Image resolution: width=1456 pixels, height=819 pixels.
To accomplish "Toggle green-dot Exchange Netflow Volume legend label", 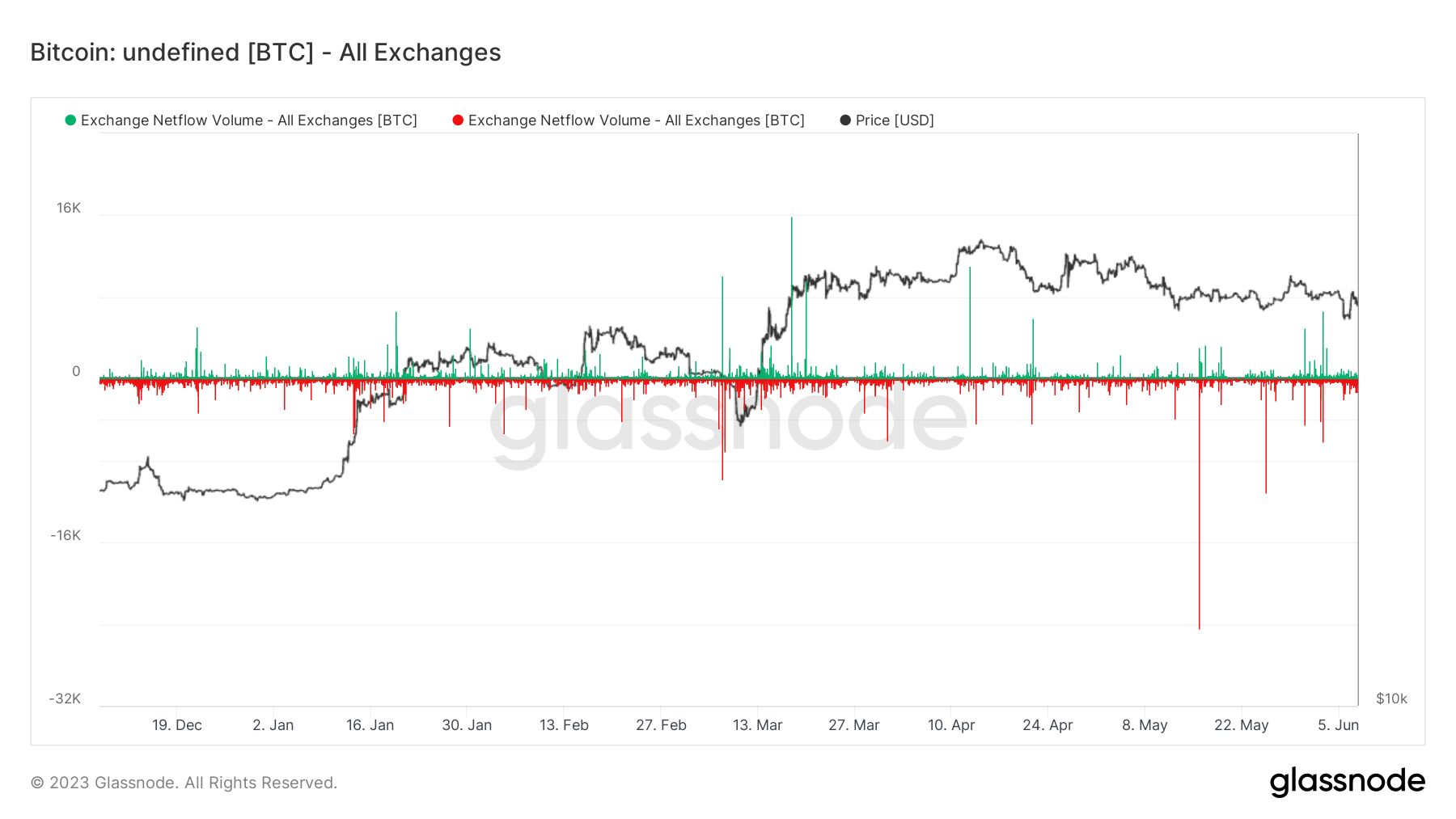I will pyautogui.click(x=249, y=120).
